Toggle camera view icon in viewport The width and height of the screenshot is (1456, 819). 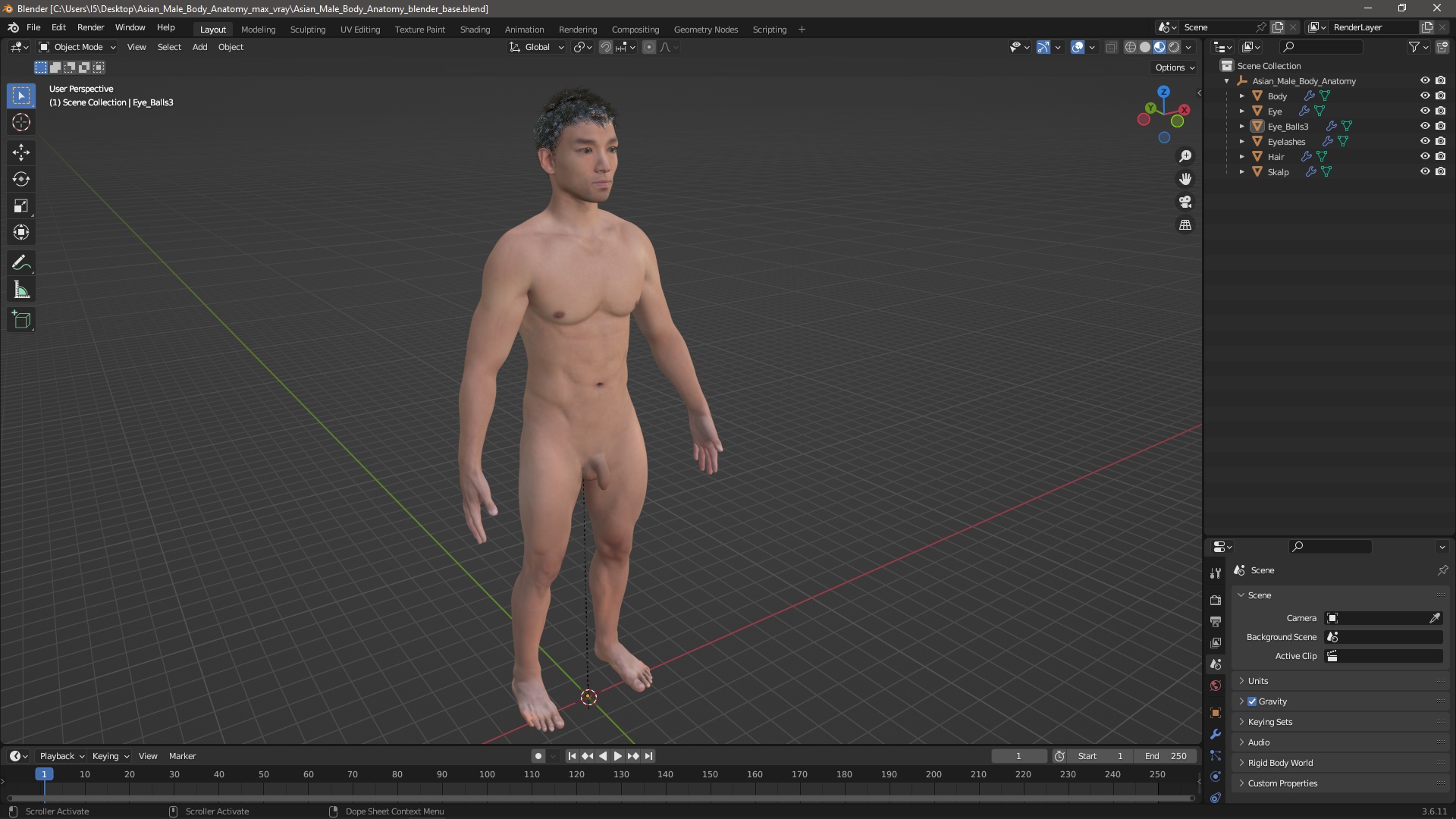click(x=1185, y=202)
